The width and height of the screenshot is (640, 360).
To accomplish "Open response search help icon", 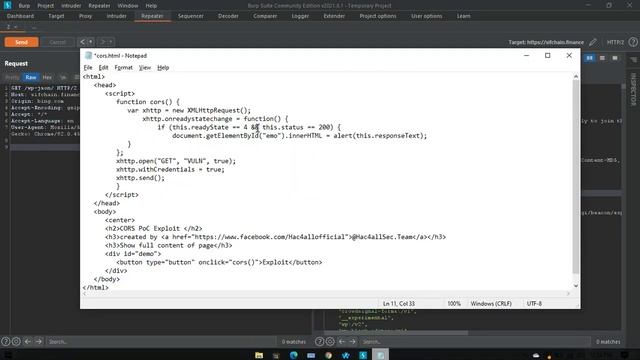I will click(320, 342).
